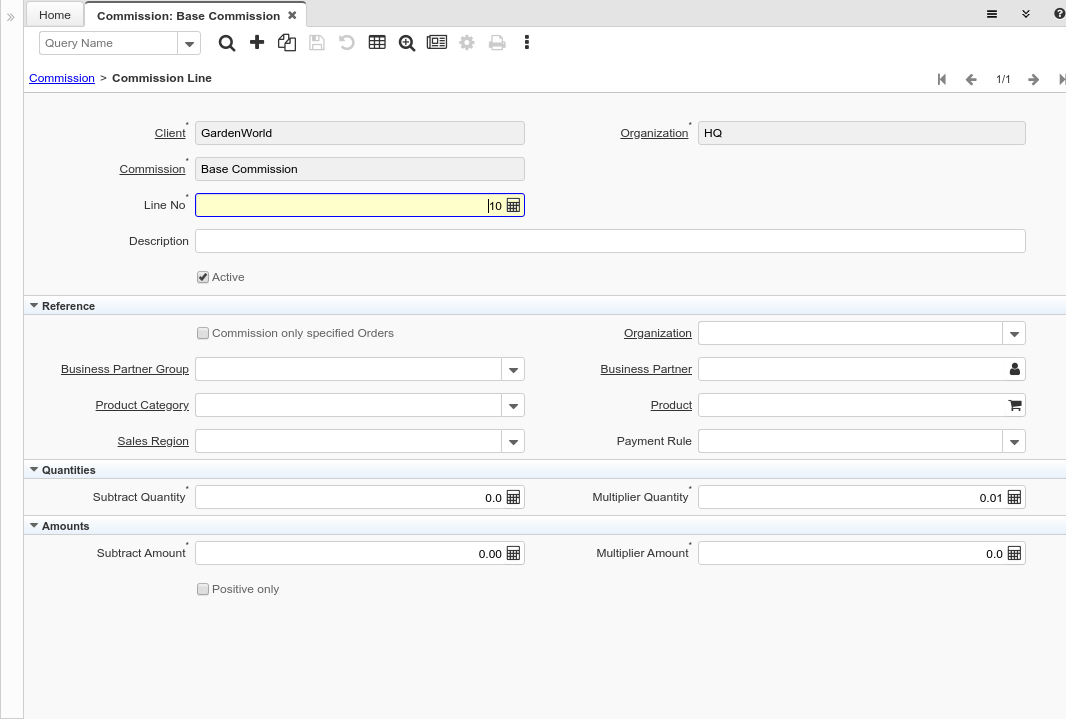
Task: Expand the Business Partner Group dropdown
Action: tap(513, 369)
